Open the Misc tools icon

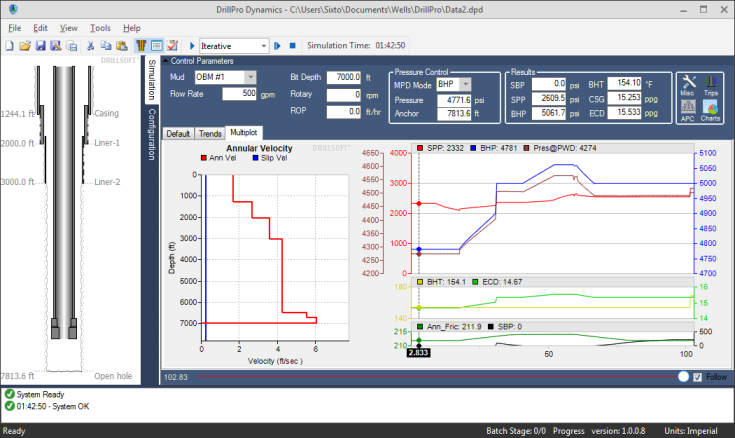pyautogui.click(x=688, y=85)
